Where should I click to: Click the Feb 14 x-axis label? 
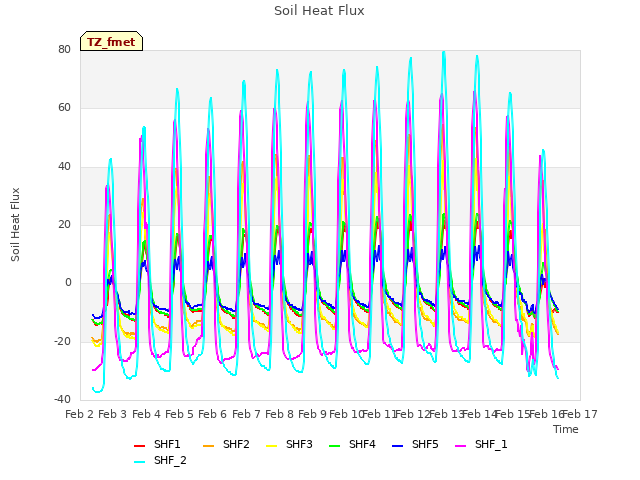[479, 414]
